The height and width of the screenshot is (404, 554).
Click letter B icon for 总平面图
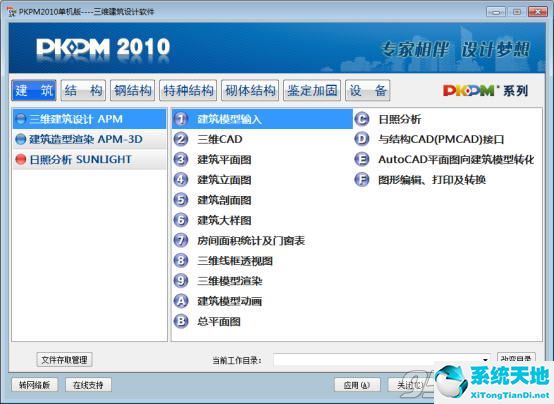click(181, 321)
